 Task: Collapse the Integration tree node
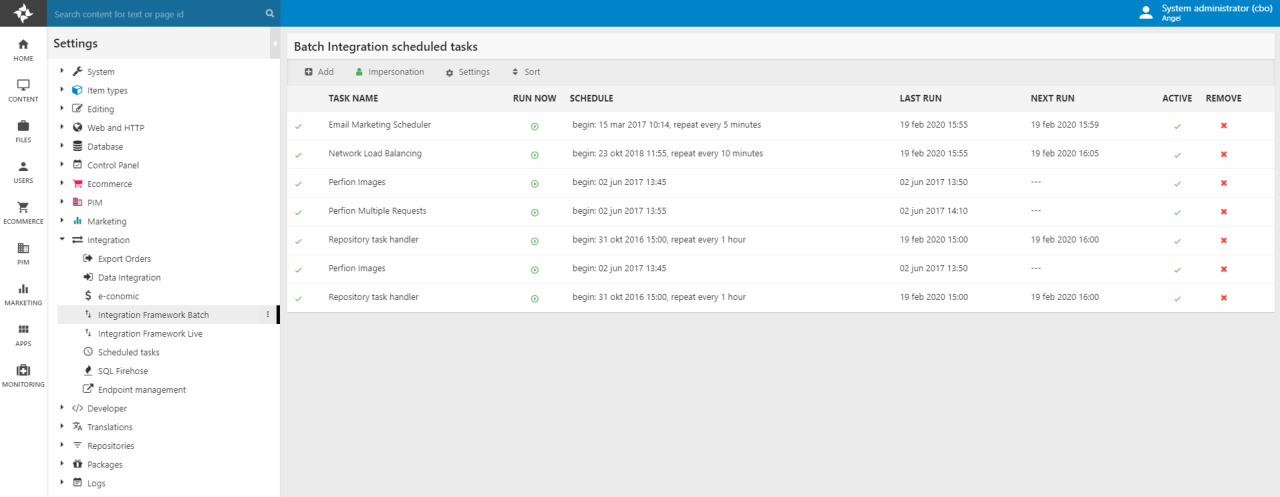(62, 240)
